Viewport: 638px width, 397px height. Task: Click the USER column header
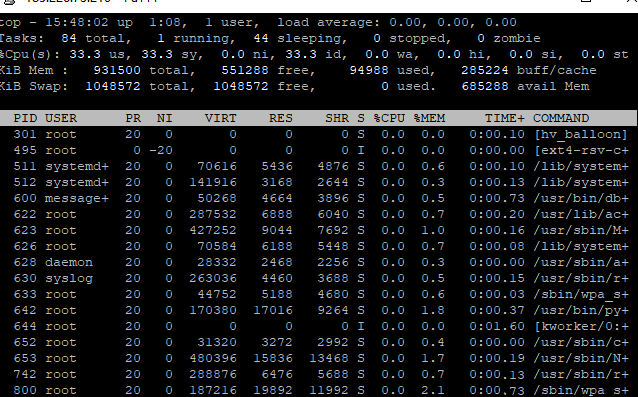coord(61,118)
